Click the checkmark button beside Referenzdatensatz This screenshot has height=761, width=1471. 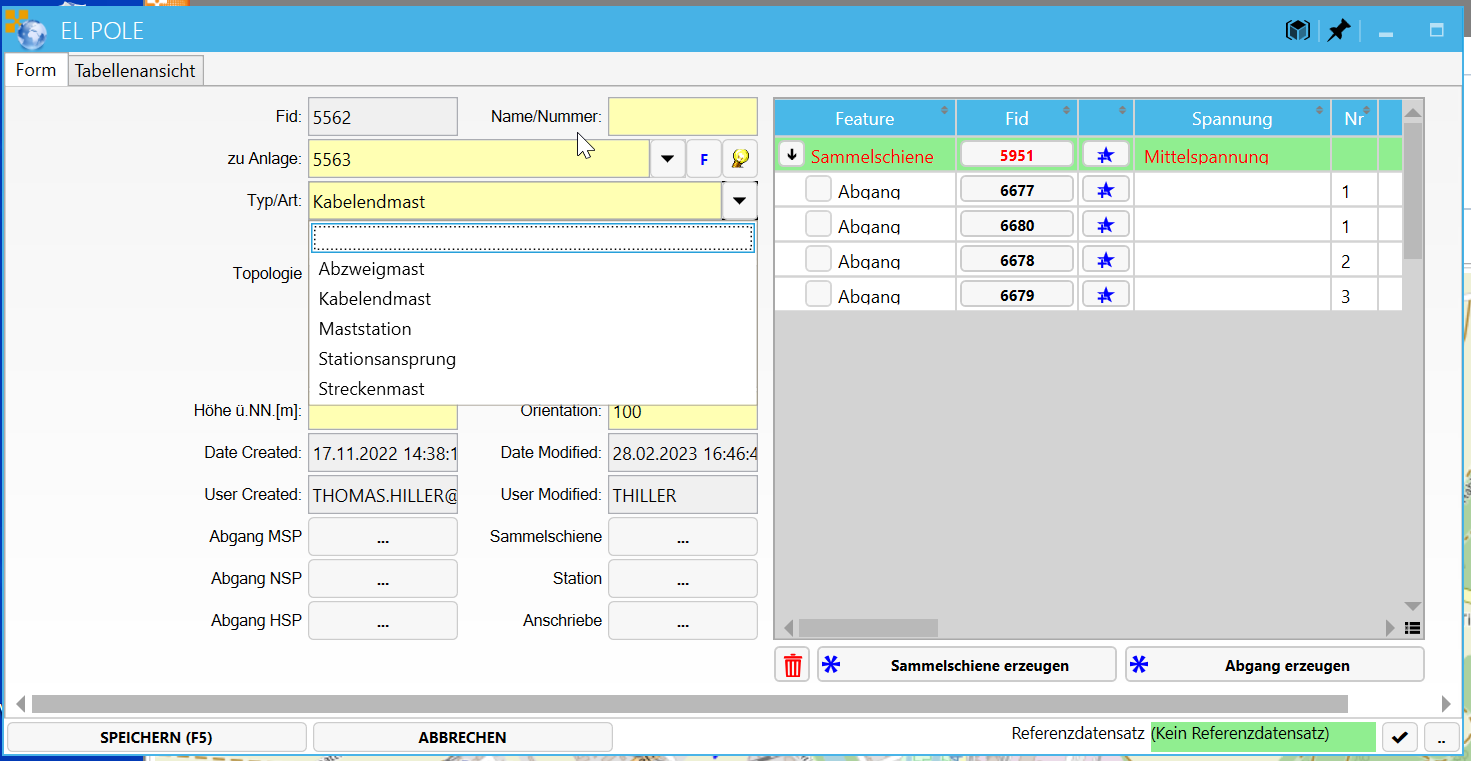[1400, 737]
